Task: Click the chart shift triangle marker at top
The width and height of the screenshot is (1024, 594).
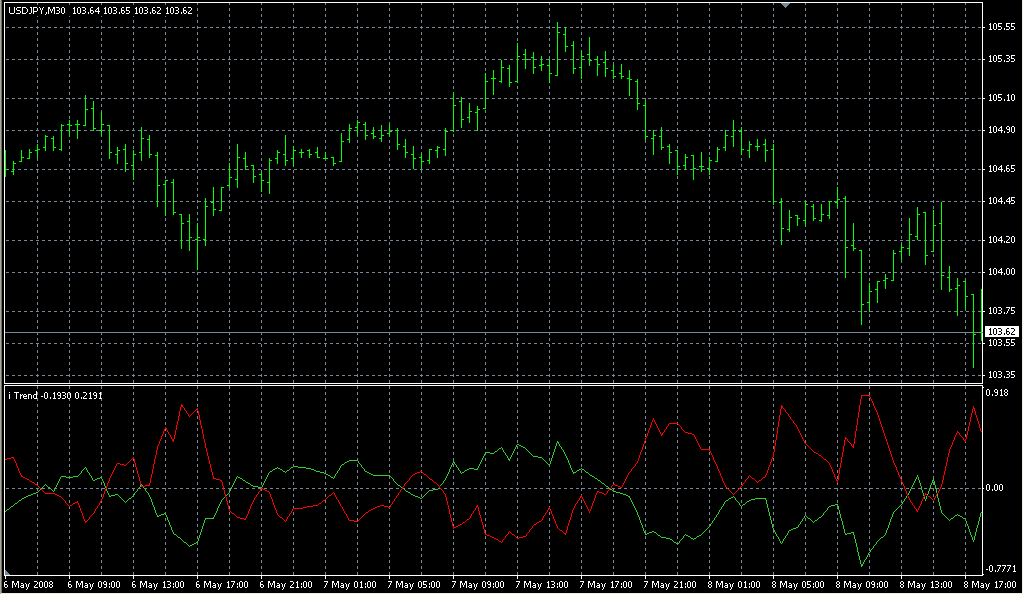Action: pyautogui.click(x=786, y=6)
